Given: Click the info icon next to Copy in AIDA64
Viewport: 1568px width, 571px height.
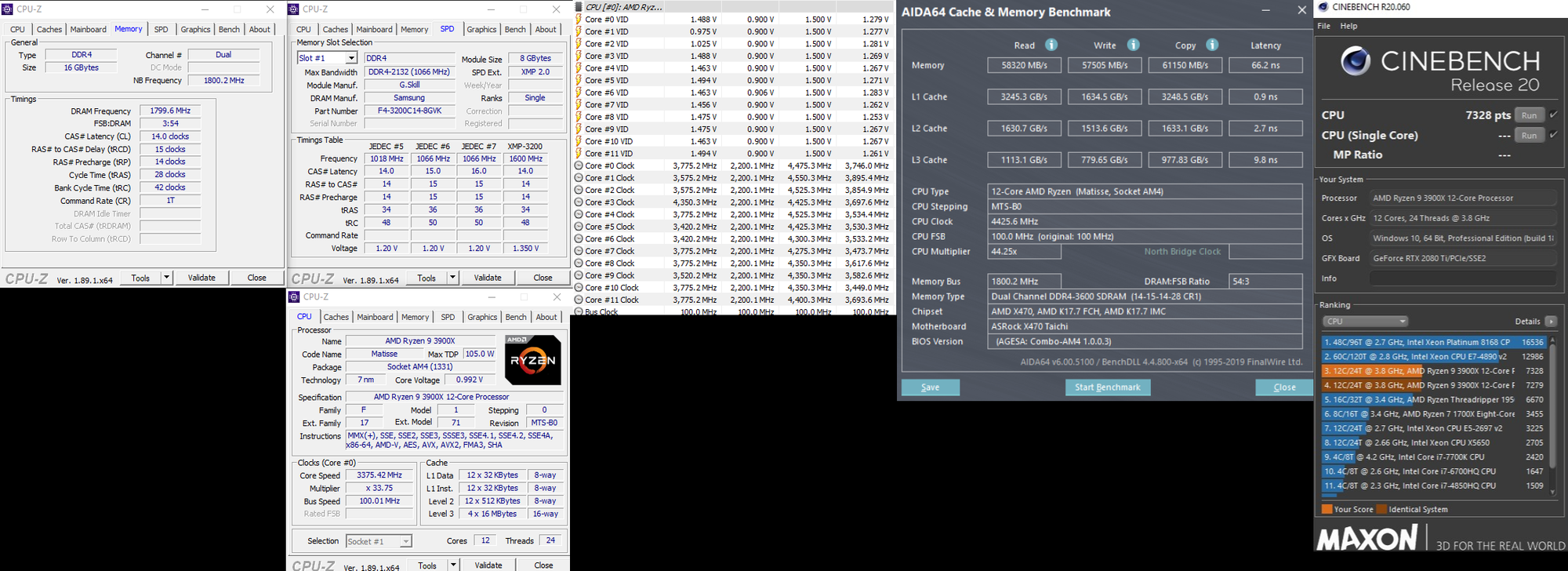Looking at the screenshot, I should (x=1212, y=45).
